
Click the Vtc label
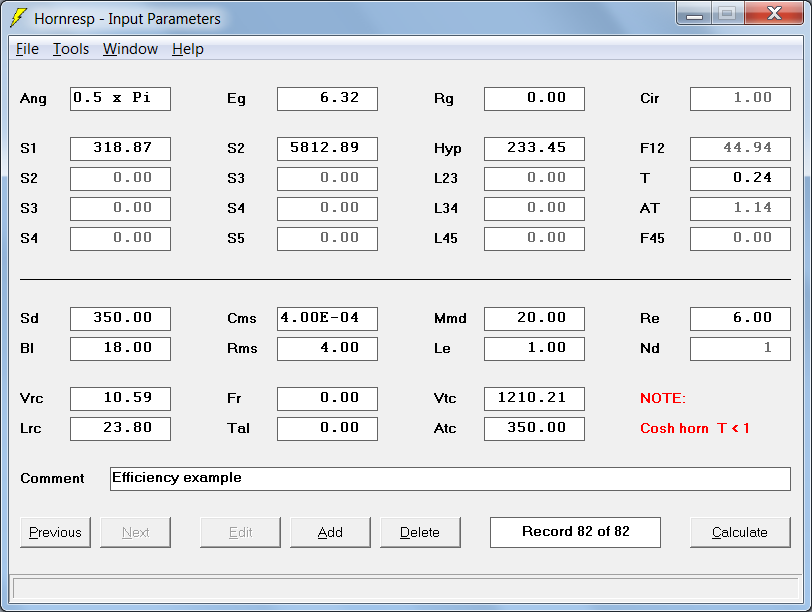pyautogui.click(x=445, y=399)
